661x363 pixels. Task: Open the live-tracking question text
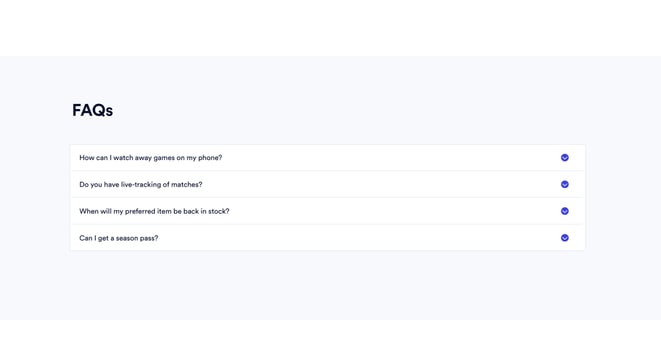pos(141,184)
